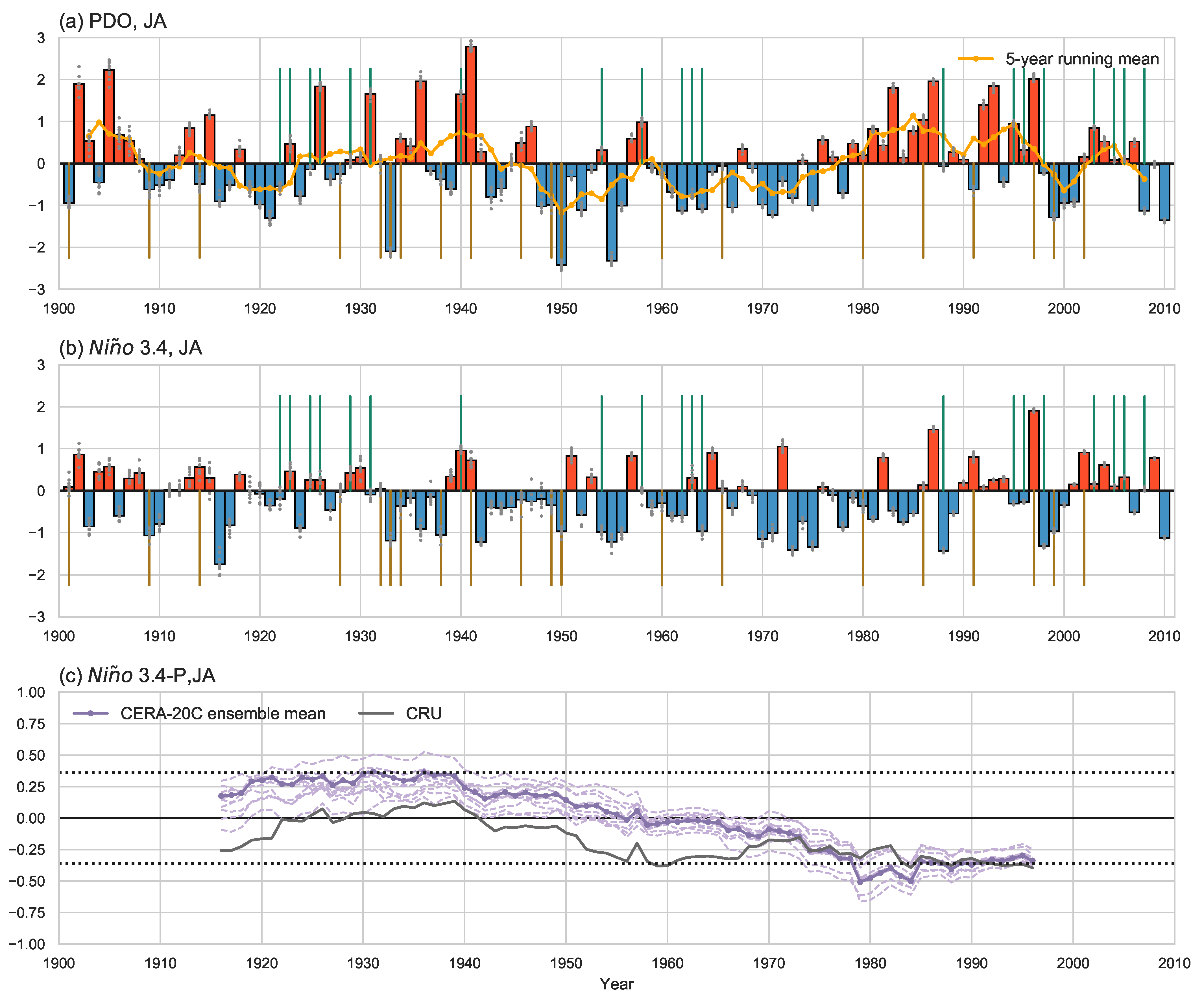Click the panel title '(c) Niño 3.4-P,JA'
The image size is (1204, 1001).
point(137,675)
